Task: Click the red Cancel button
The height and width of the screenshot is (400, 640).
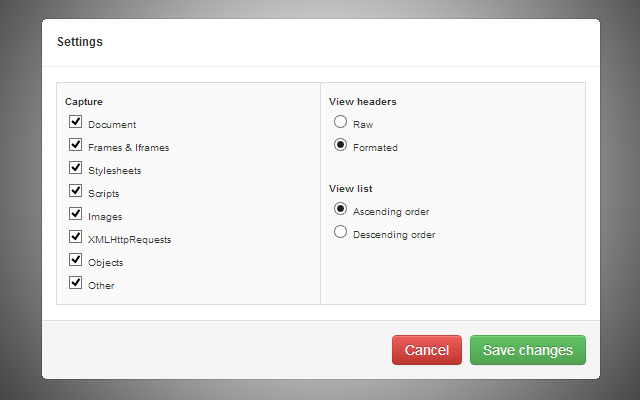Action: [427, 350]
